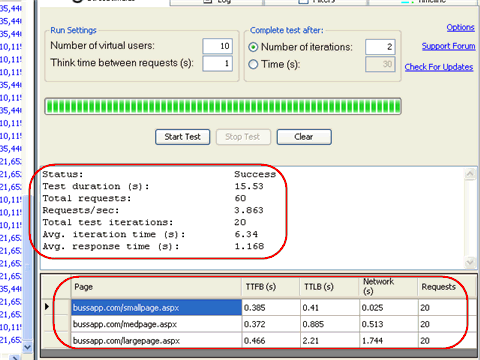The height and width of the screenshot is (360, 480).
Task: Click the Requests/sec value 3.863
Action: click(249, 210)
